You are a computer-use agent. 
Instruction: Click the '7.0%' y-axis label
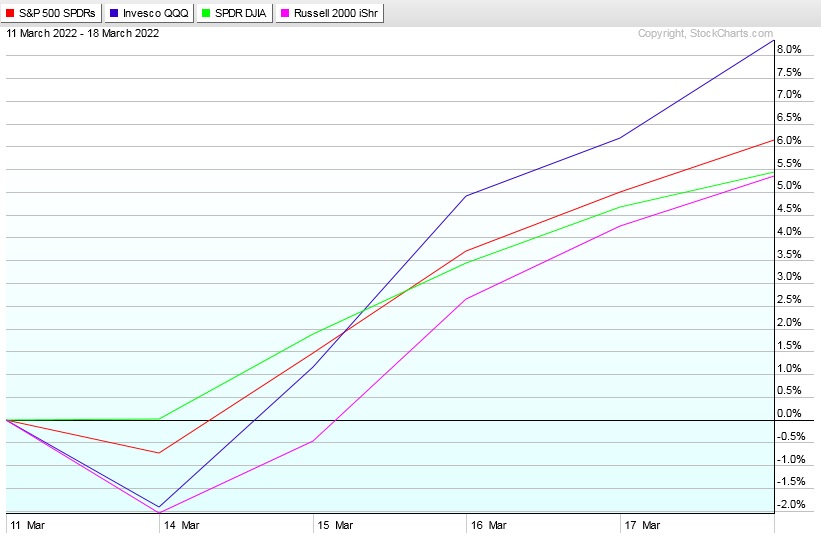(789, 94)
